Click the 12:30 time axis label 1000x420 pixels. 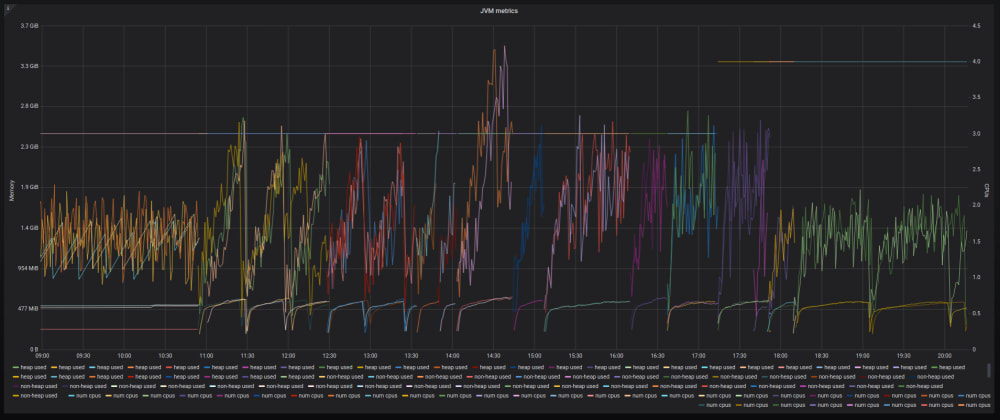329,356
